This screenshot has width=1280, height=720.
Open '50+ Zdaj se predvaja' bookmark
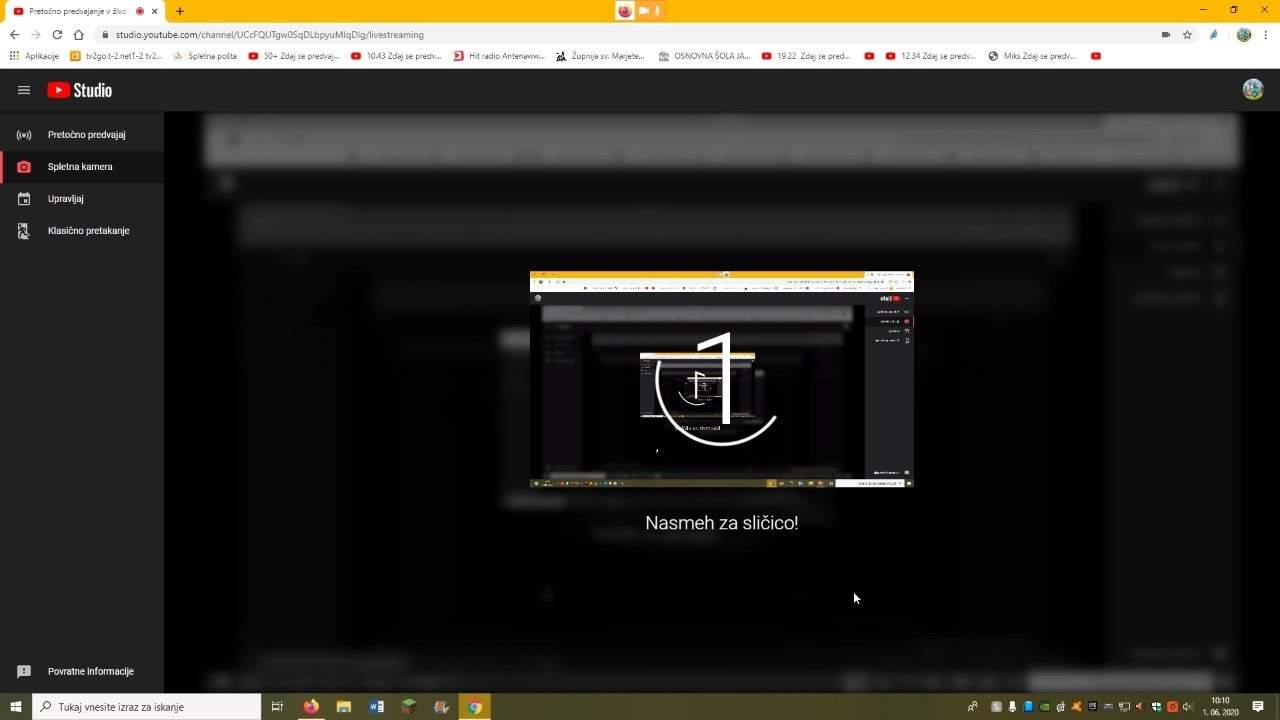tap(294, 56)
